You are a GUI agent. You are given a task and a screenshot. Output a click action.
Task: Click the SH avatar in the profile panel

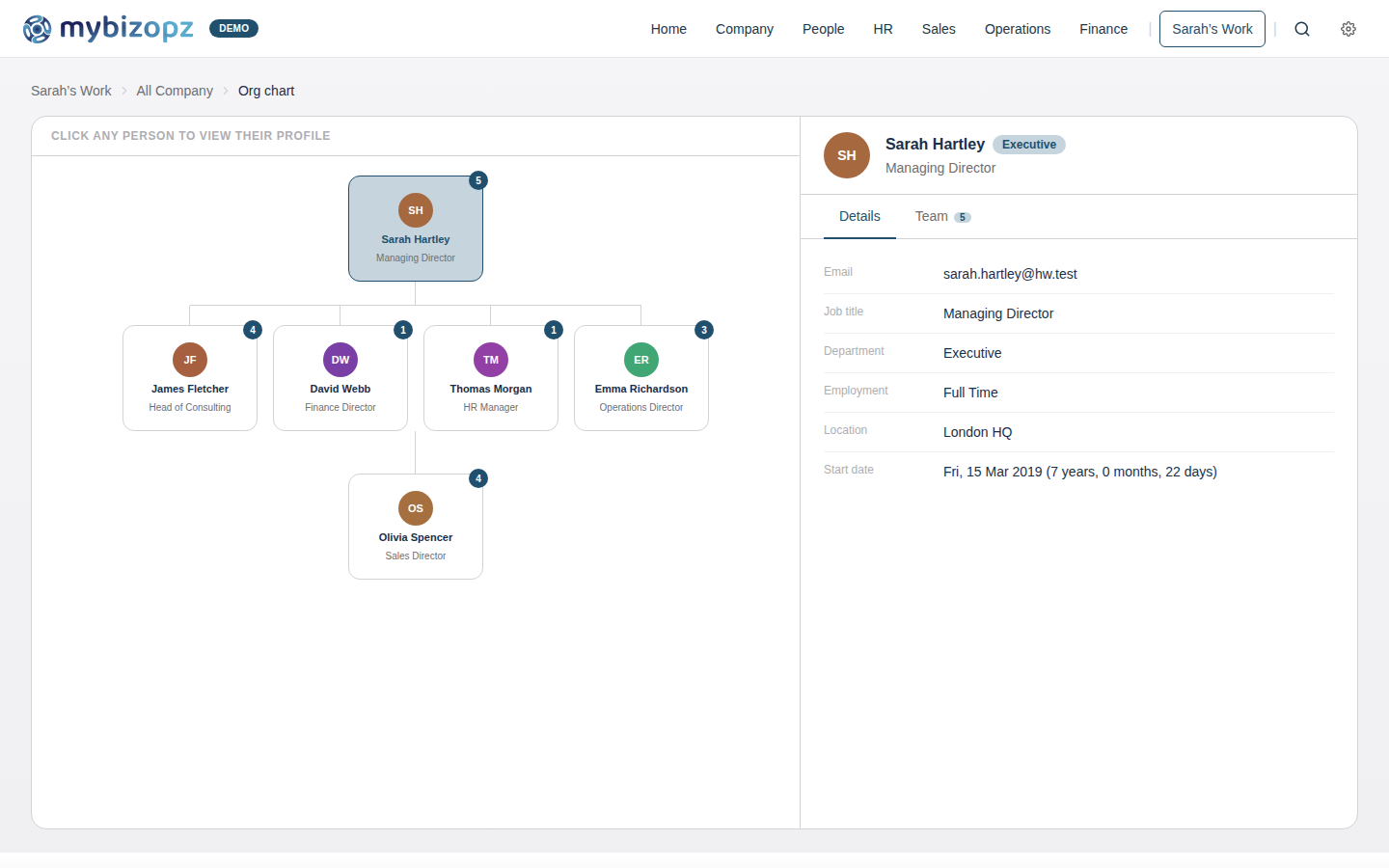846,155
